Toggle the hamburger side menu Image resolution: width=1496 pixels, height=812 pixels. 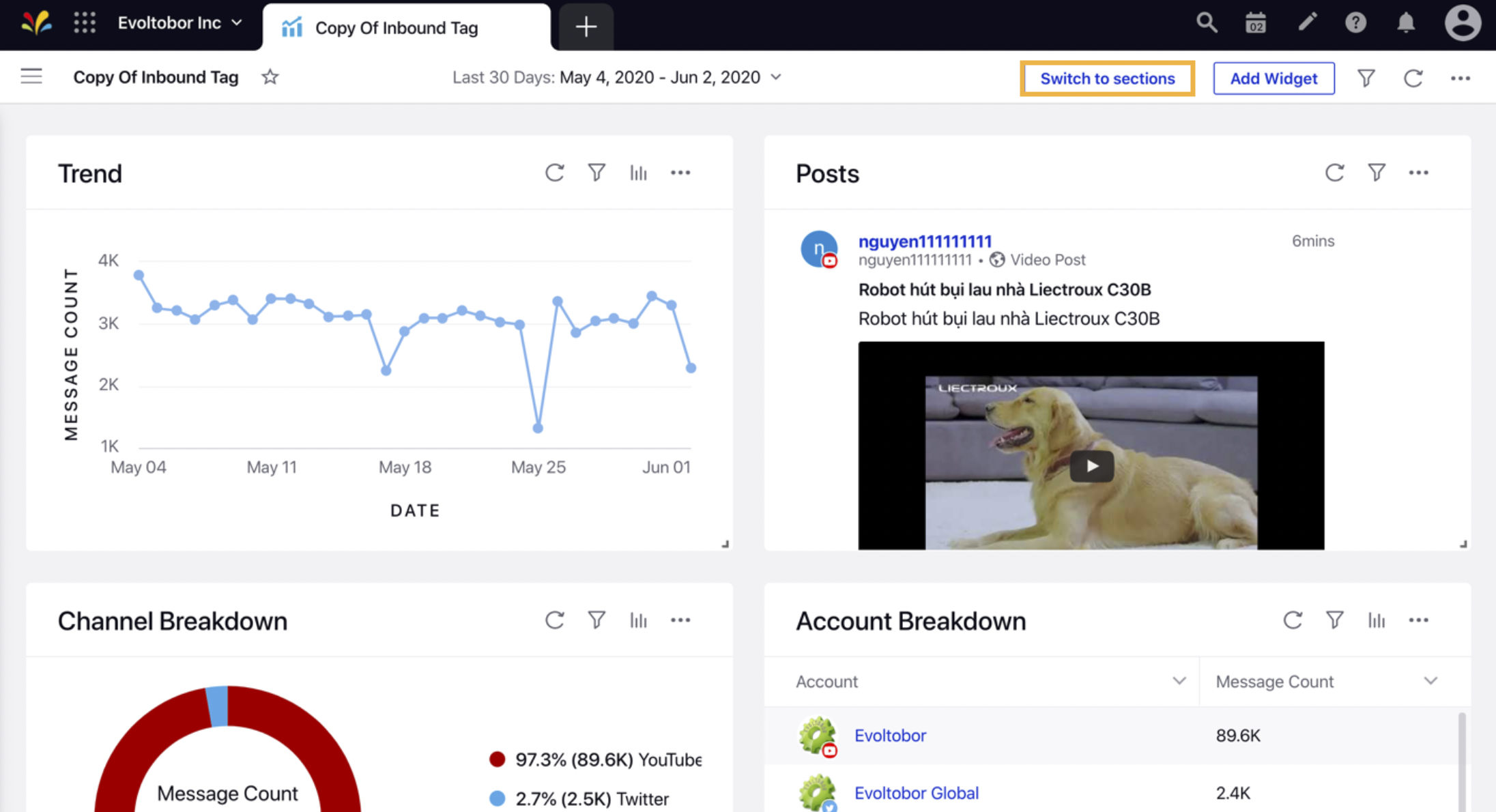[x=31, y=76]
